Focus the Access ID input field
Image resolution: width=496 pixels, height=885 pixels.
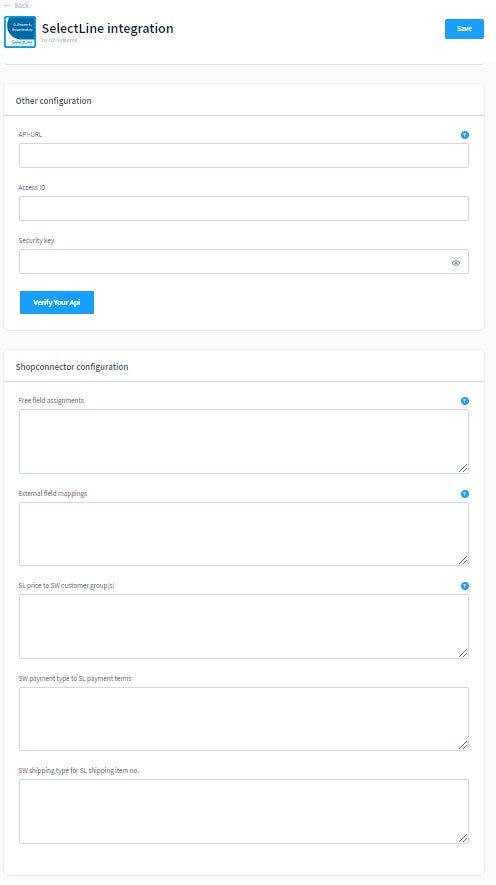(244, 208)
